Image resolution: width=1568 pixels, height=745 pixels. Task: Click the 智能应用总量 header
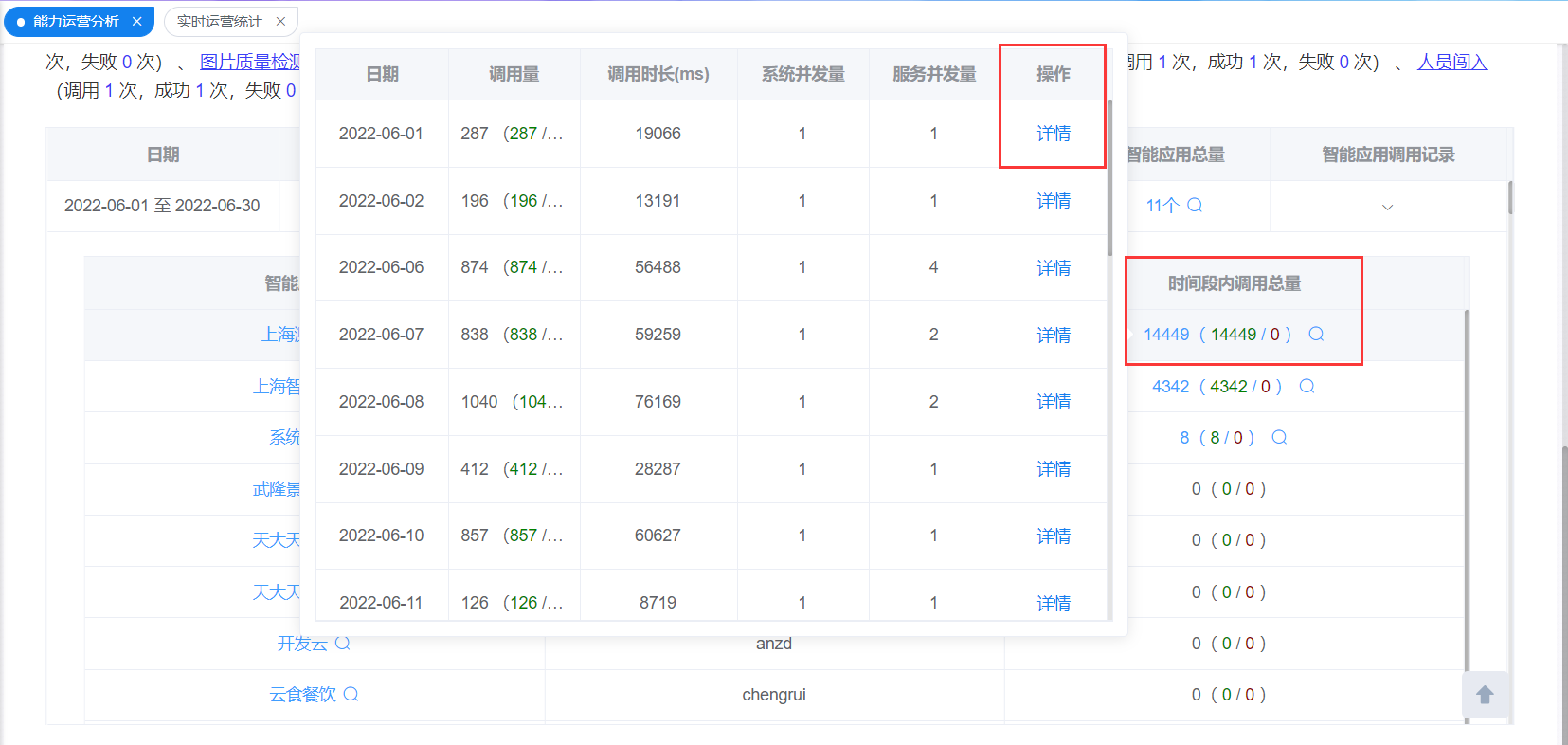[x=1176, y=154]
